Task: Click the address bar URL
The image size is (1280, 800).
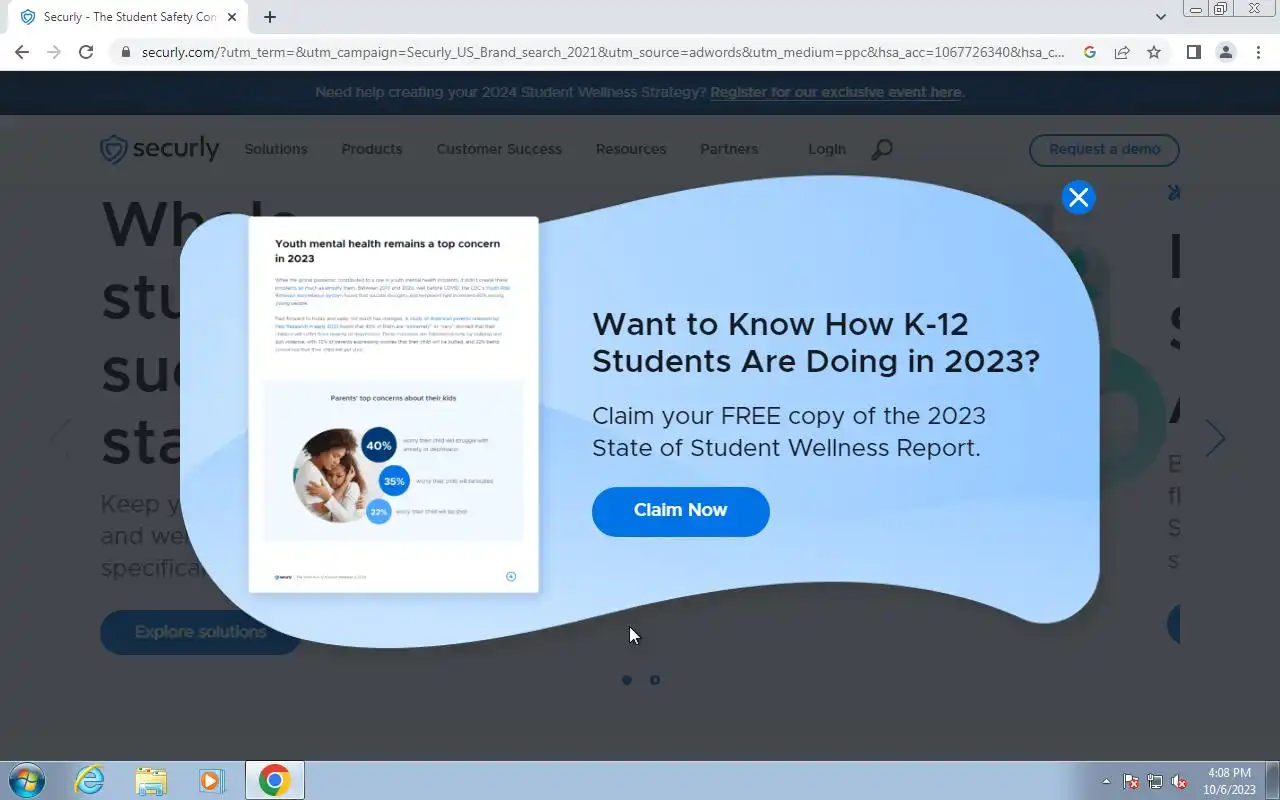Action: point(603,52)
